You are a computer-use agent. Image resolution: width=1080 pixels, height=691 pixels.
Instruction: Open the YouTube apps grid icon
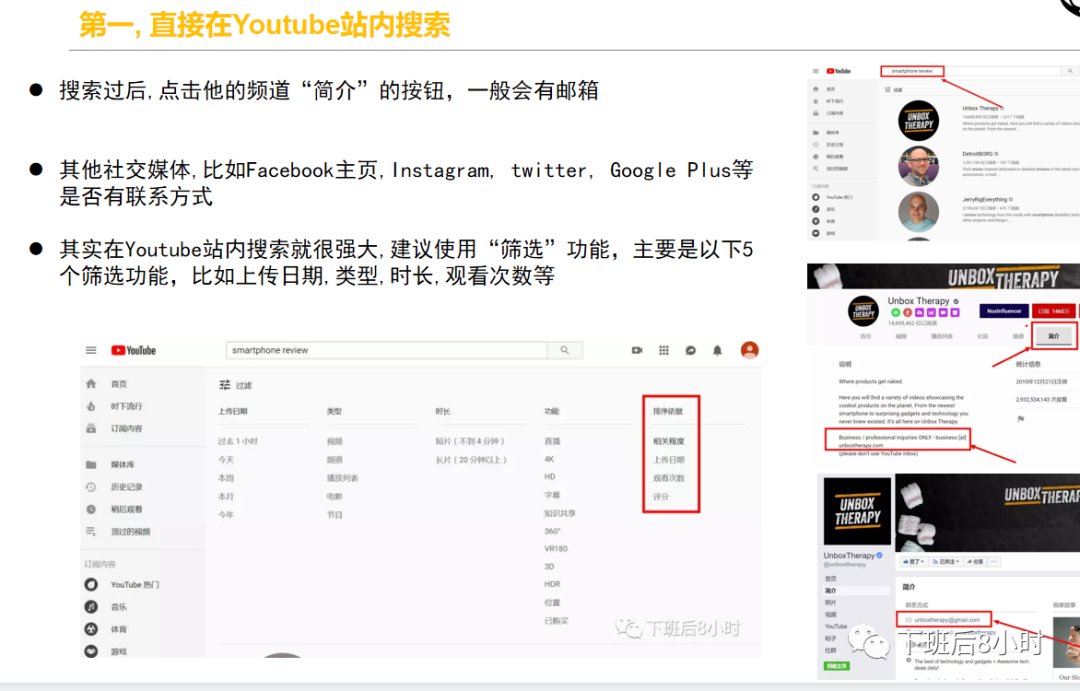[663, 351]
